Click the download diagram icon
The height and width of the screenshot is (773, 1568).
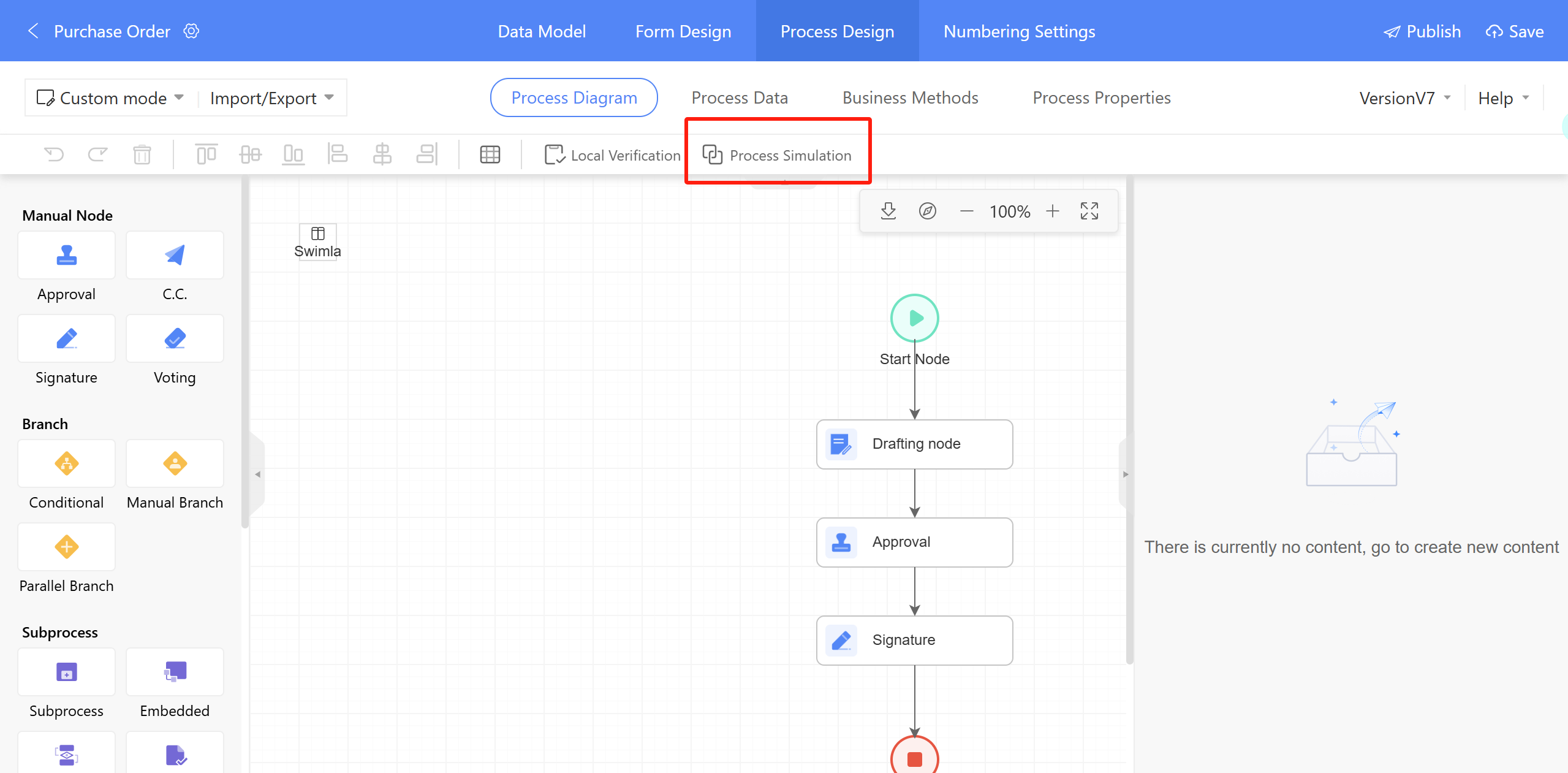coord(888,211)
